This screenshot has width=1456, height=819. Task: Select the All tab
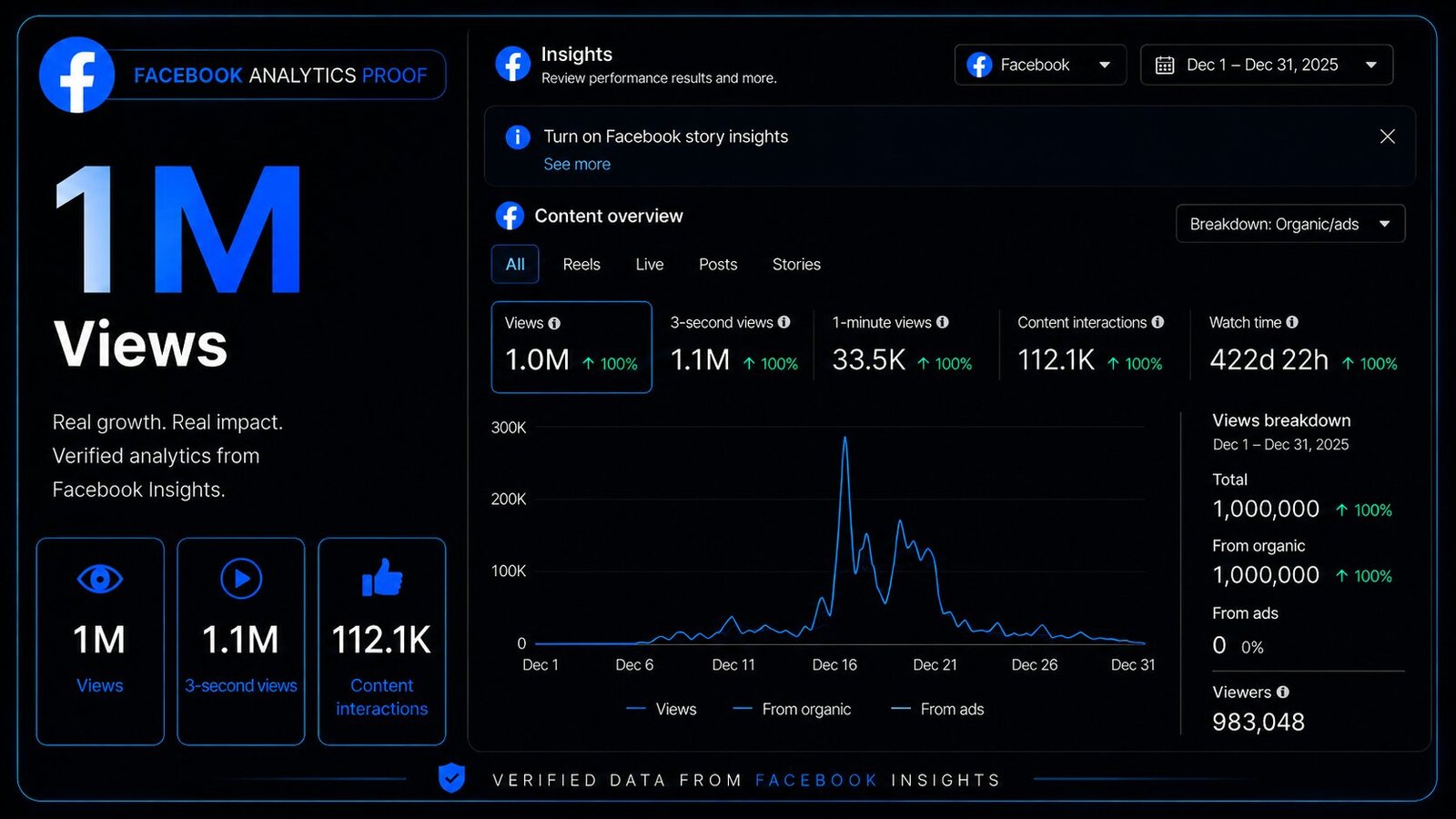click(515, 264)
